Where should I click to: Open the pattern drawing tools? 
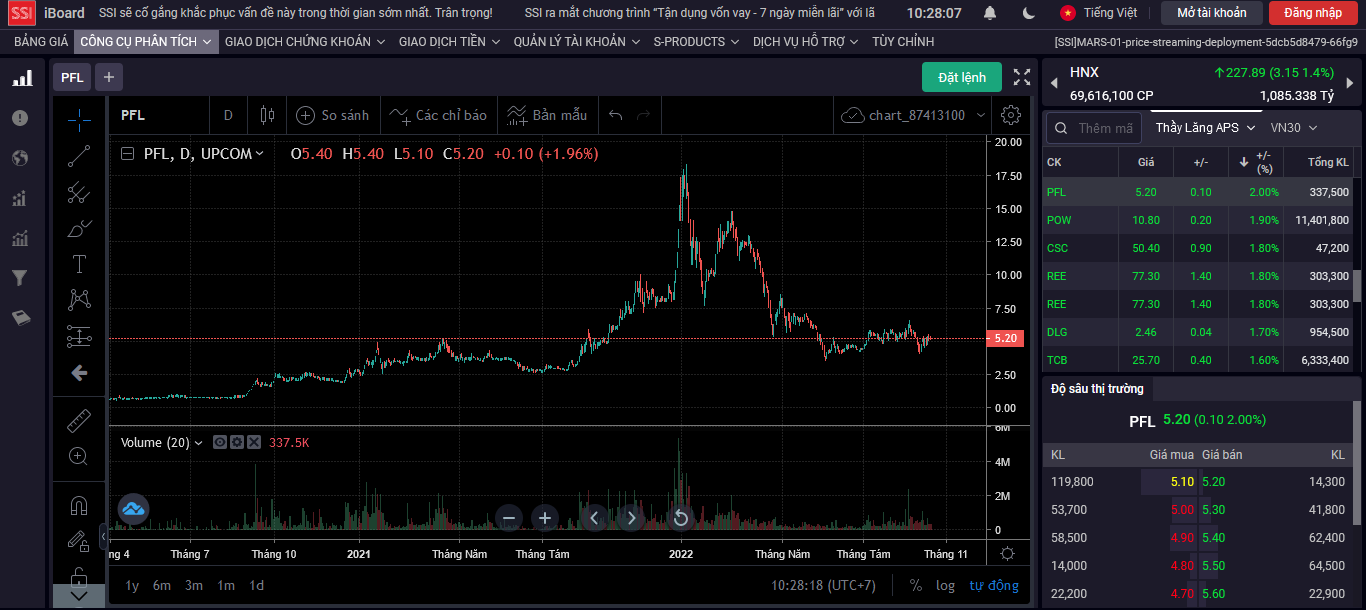tap(79, 300)
